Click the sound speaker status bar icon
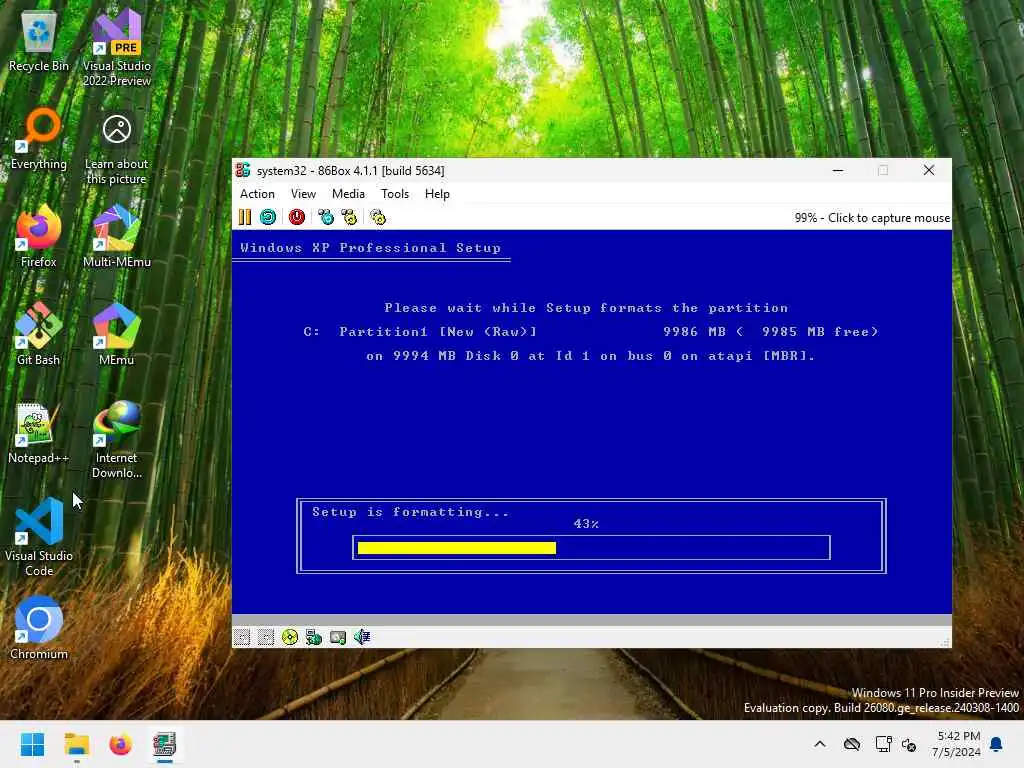The image size is (1024, 768). [362, 637]
